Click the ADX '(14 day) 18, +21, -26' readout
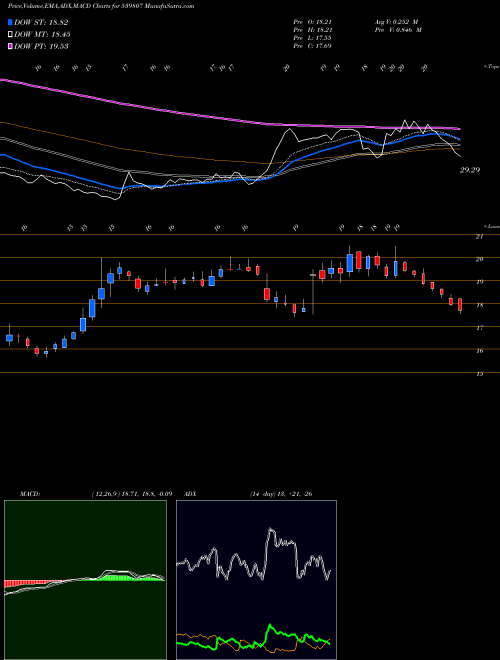Viewport: 500px width, 660px height. (x=281, y=494)
